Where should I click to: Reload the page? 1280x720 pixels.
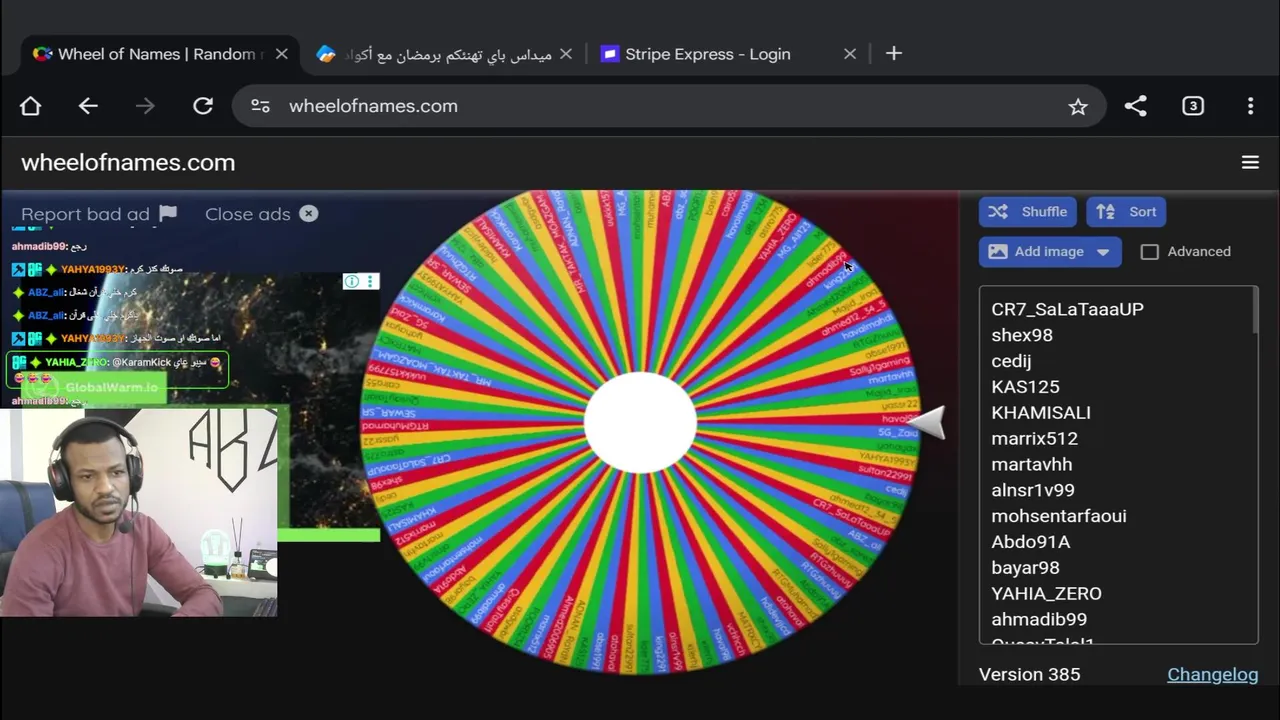[x=203, y=106]
